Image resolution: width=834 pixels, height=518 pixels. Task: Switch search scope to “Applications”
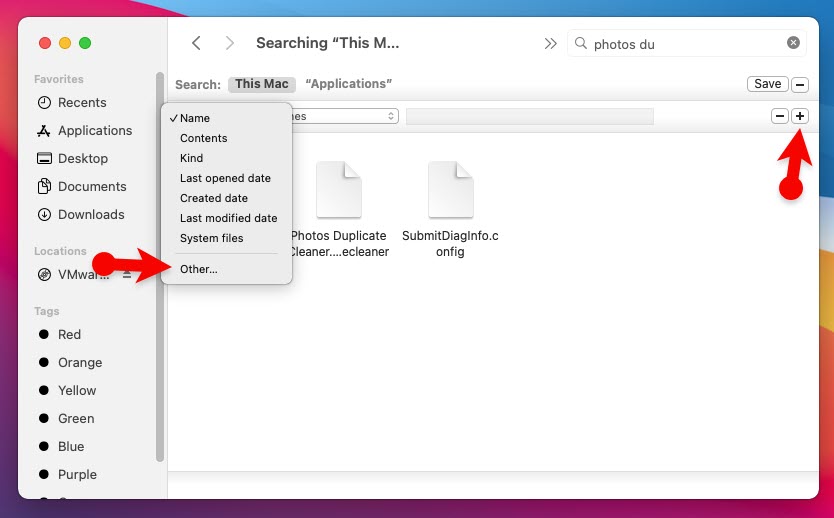coord(348,84)
